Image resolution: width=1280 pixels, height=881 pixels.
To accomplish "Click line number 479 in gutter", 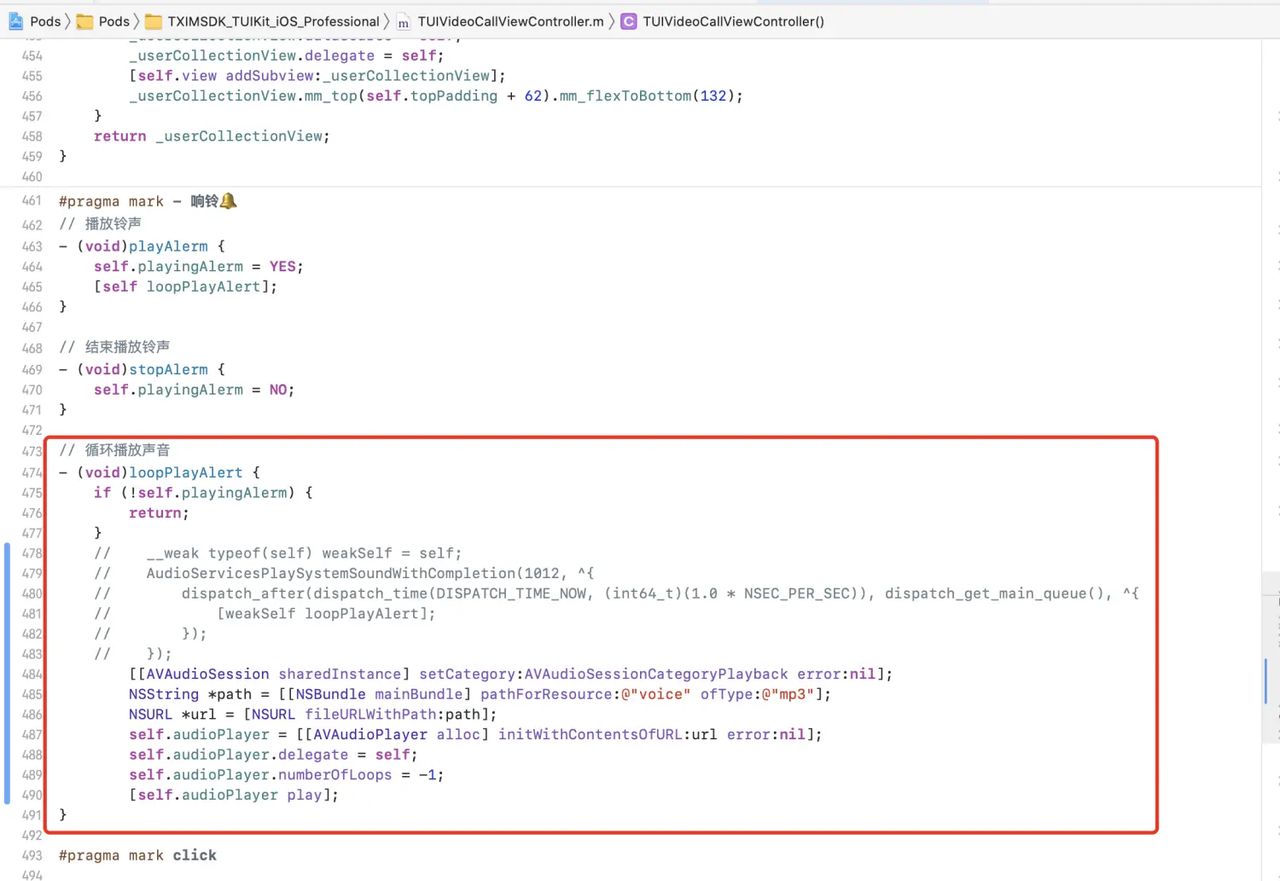I will (x=32, y=573).
